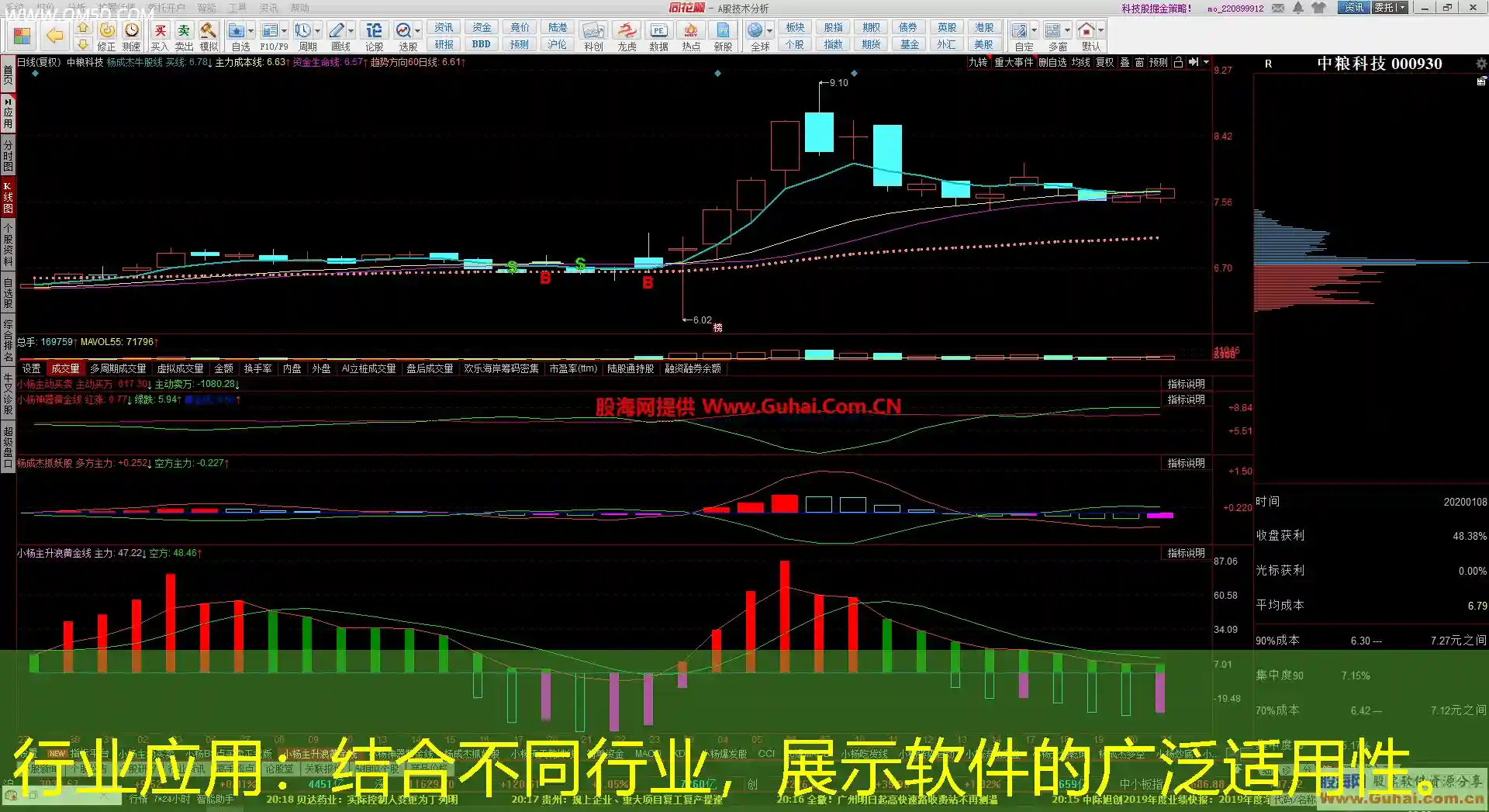The width and height of the screenshot is (1489, 812).
Task: Click the back arrow toolbar icon
Action: pyautogui.click(x=54, y=35)
